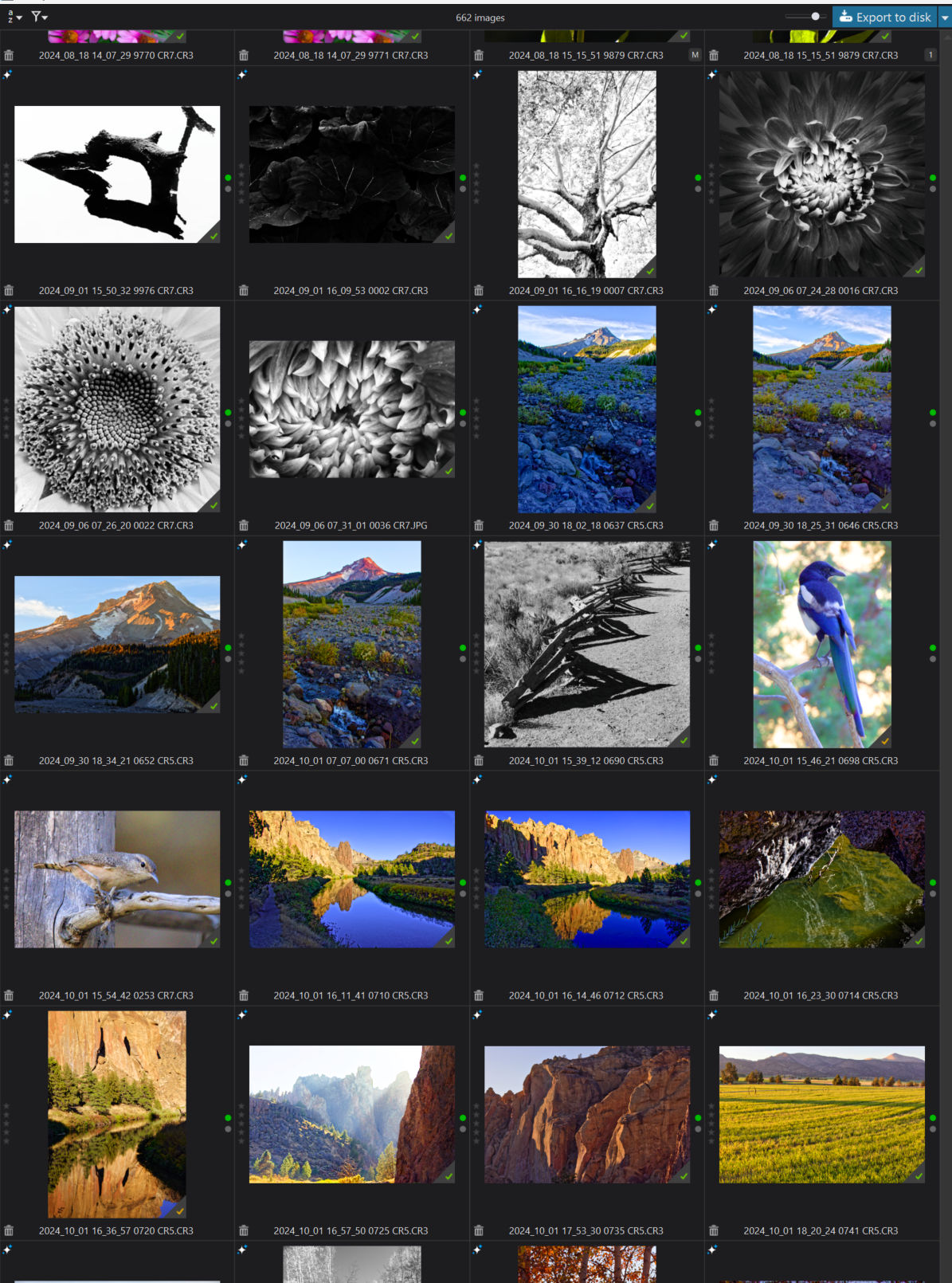The width and height of the screenshot is (952, 1283).
Task: Toggle green pick flag on magpie image
Action: [x=933, y=648]
